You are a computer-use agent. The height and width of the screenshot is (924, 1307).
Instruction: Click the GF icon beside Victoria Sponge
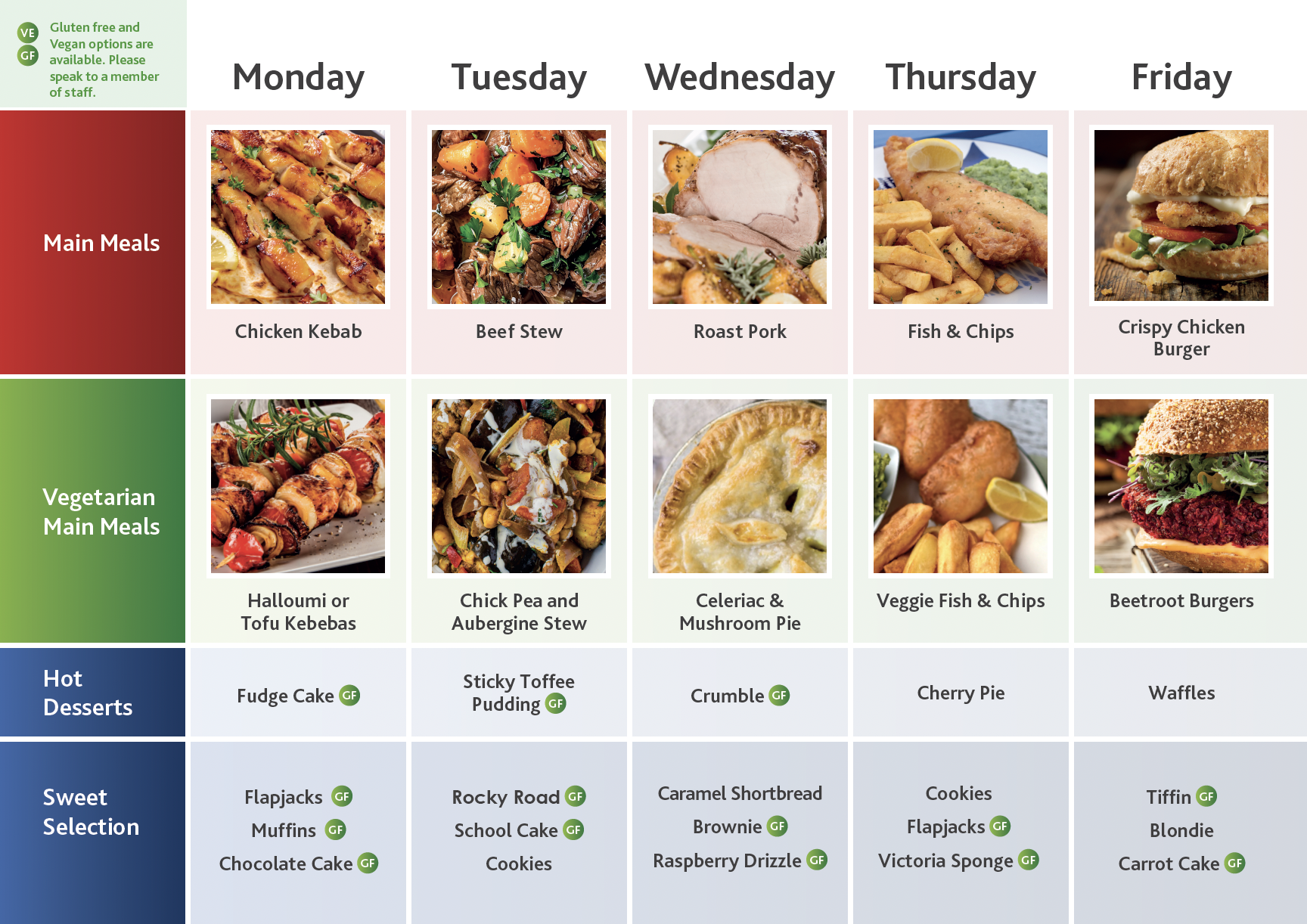pos(1029,860)
